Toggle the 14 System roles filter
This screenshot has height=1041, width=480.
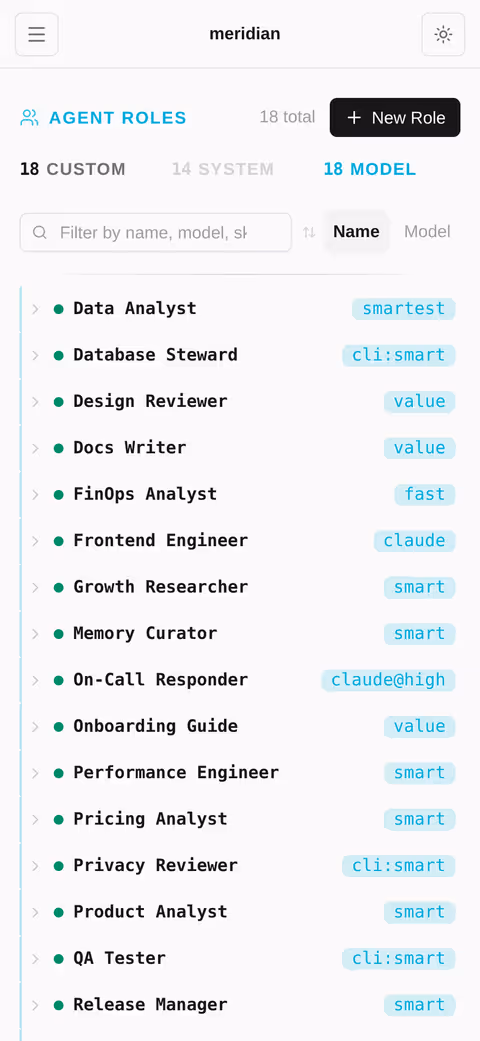[223, 169]
